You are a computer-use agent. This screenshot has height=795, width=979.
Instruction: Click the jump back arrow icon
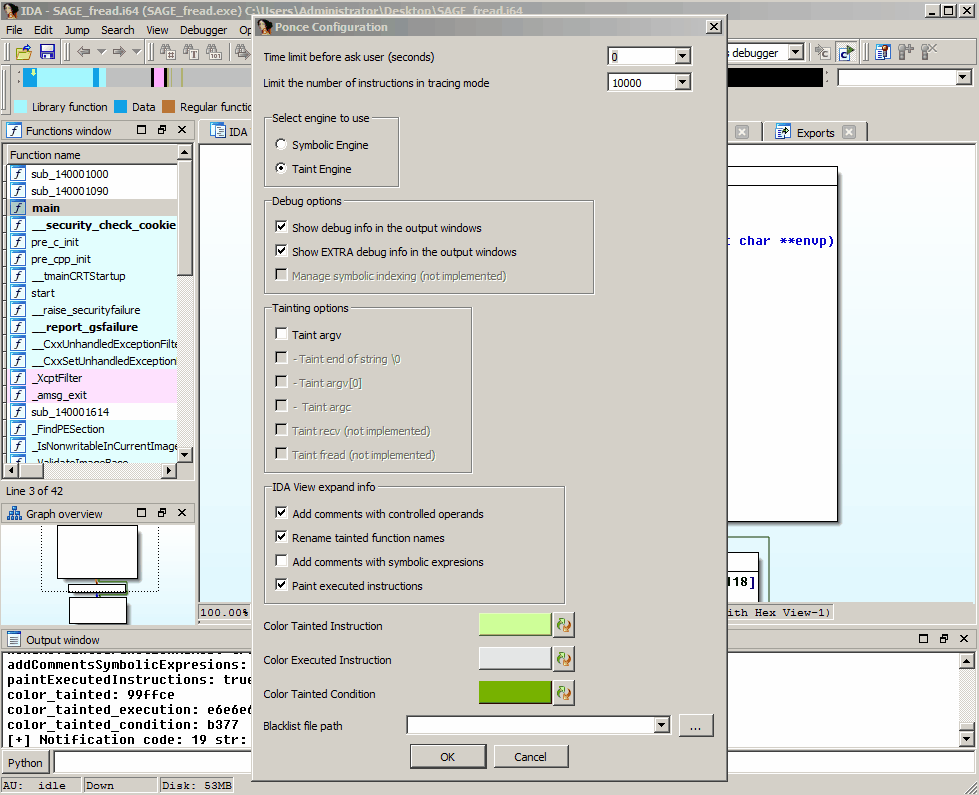point(84,52)
